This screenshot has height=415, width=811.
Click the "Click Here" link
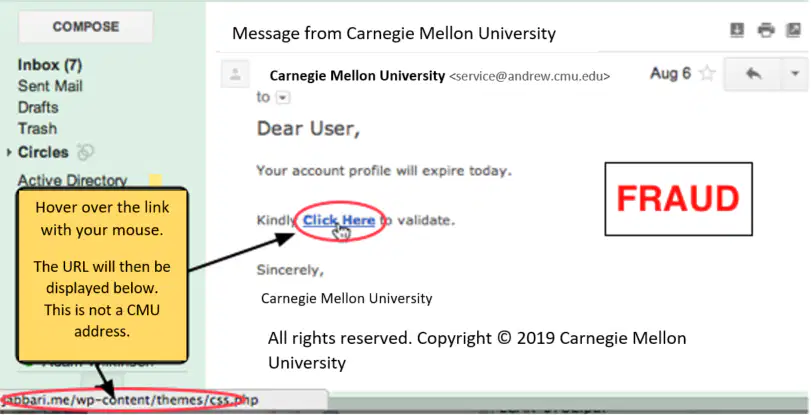(x=339, y=220)
